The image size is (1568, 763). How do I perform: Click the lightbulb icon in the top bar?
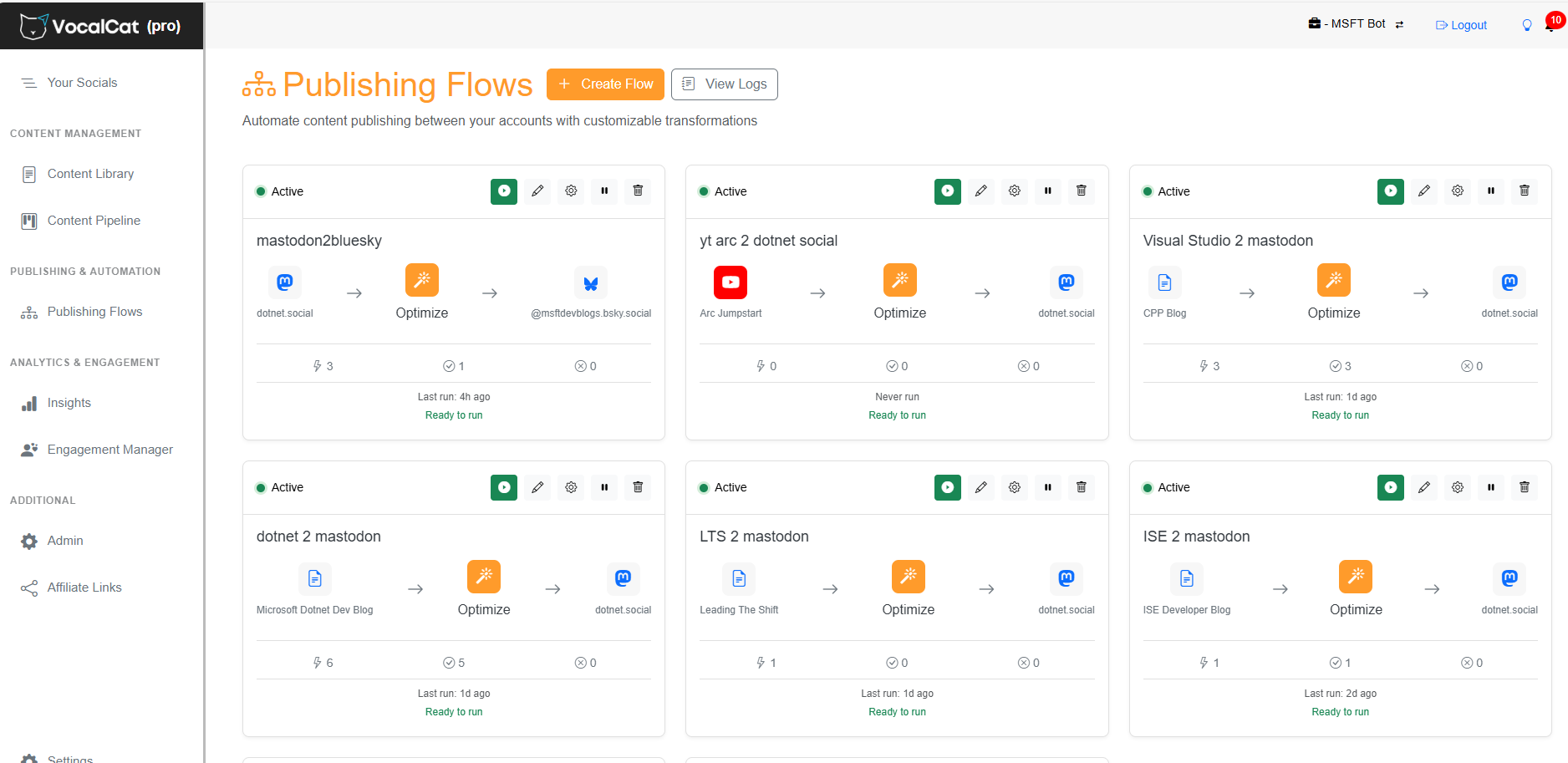point(1527,25)
